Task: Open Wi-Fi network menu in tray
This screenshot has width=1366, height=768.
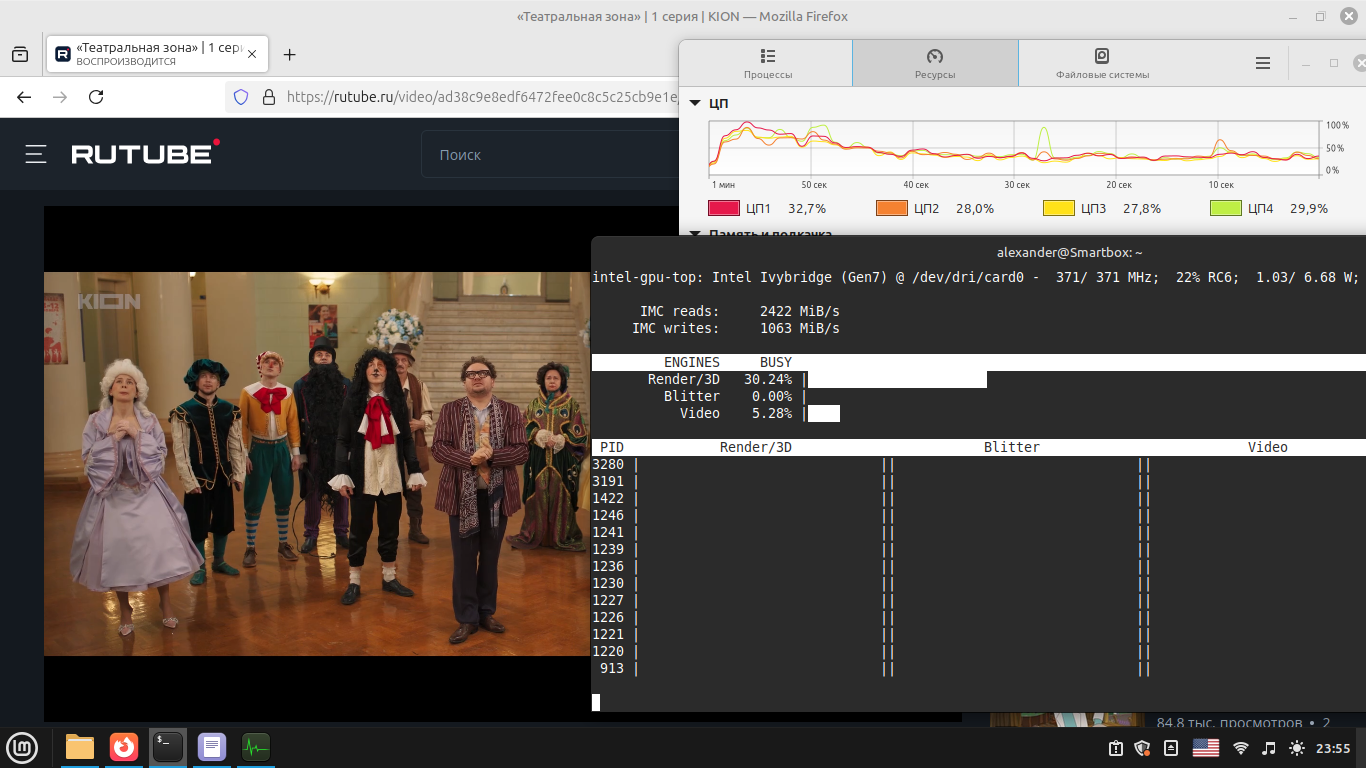Action: coord(1241,748)
